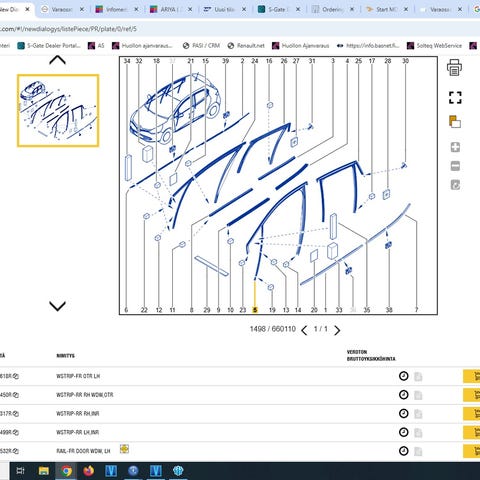Click the clock icon for WSTRIP-RR RH WDW,OTR
The image size is (480, 480).
[x=403, y=395]
